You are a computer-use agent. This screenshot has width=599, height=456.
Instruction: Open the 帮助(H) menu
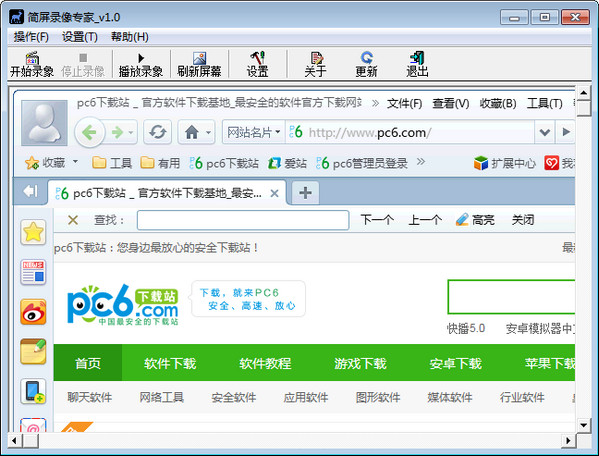[x=130, y=37]
